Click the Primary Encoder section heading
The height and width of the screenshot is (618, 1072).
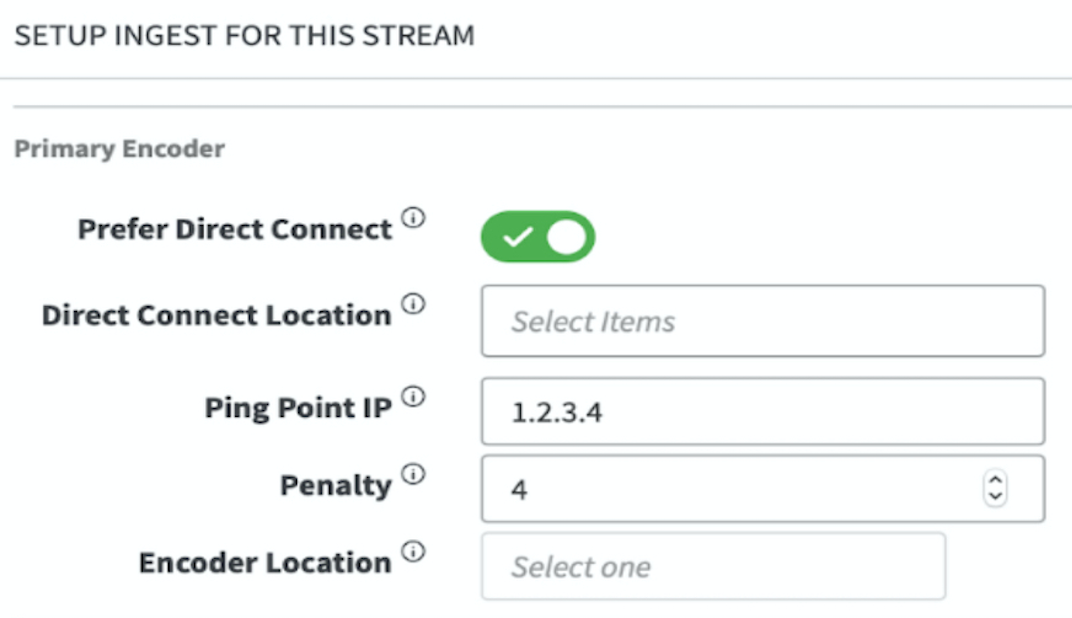pyautogui.click(x=119, y=149)
